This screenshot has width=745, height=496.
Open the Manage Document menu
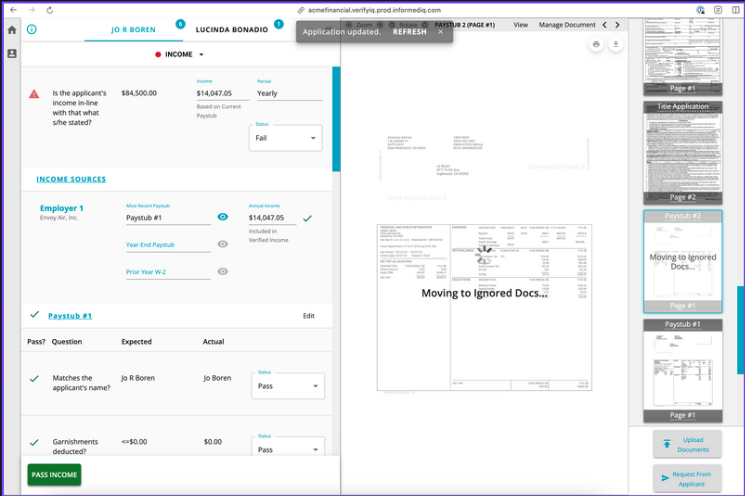[x=567, y=24]
